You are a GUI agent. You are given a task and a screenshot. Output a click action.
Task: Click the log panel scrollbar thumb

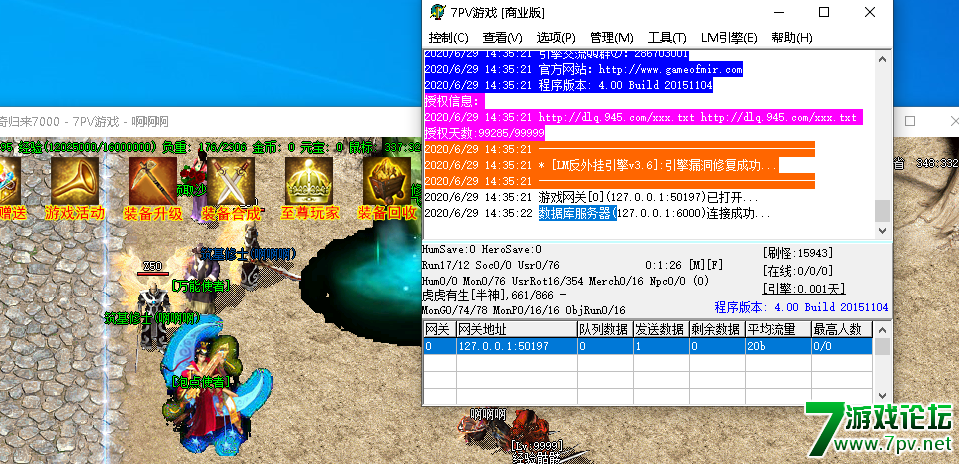[x=882, y=211]
